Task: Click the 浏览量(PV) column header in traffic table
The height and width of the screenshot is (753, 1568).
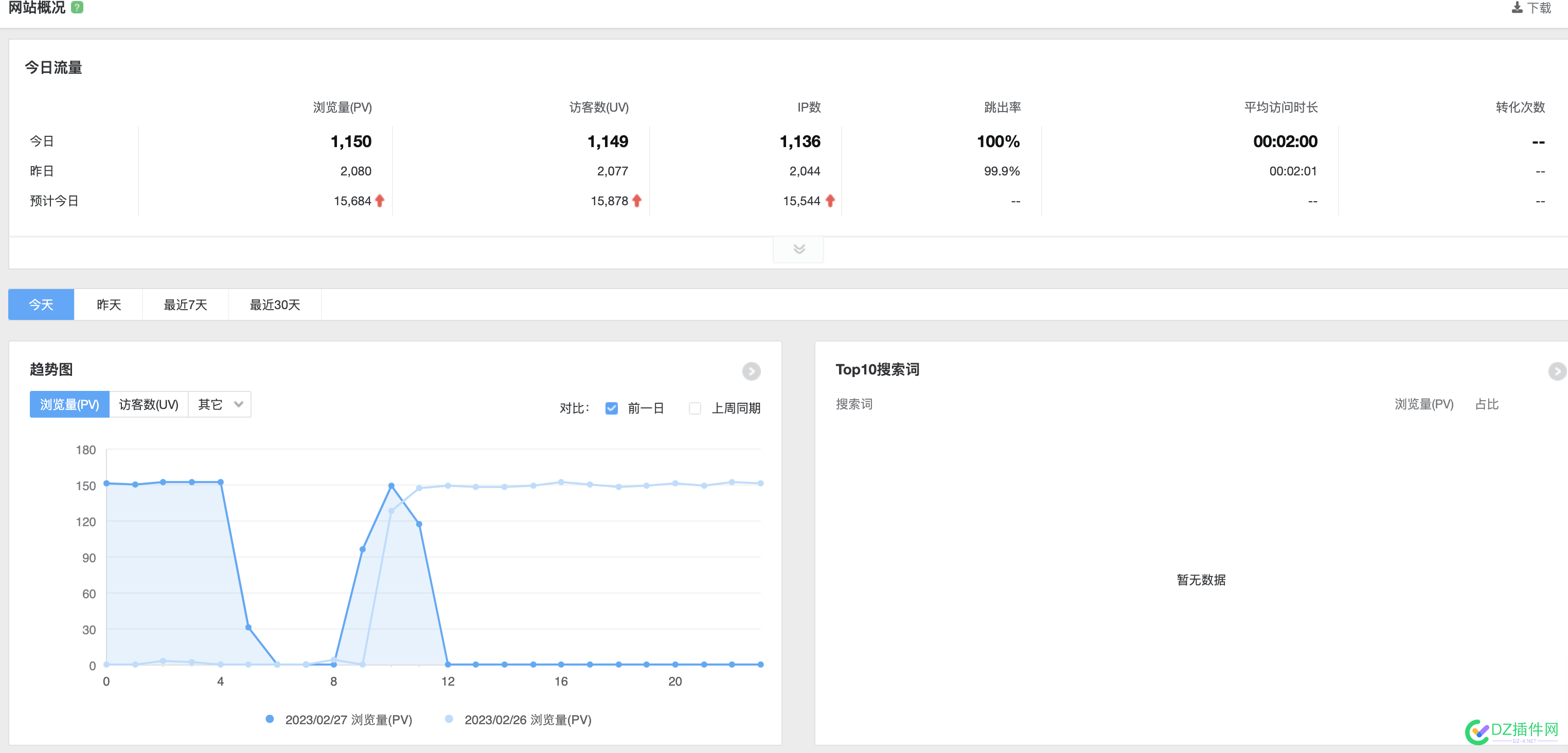Action: click(343, 107)
